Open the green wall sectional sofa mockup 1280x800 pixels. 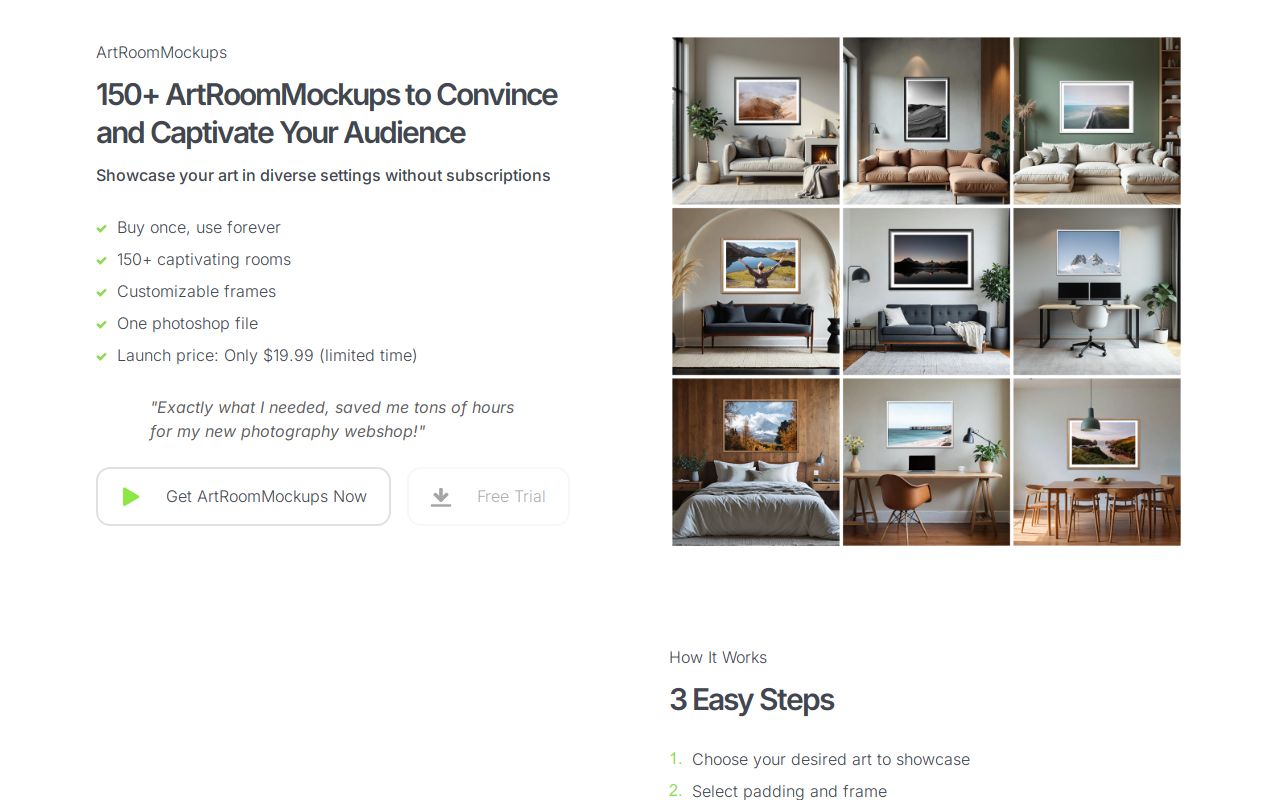pos(1097,121)
